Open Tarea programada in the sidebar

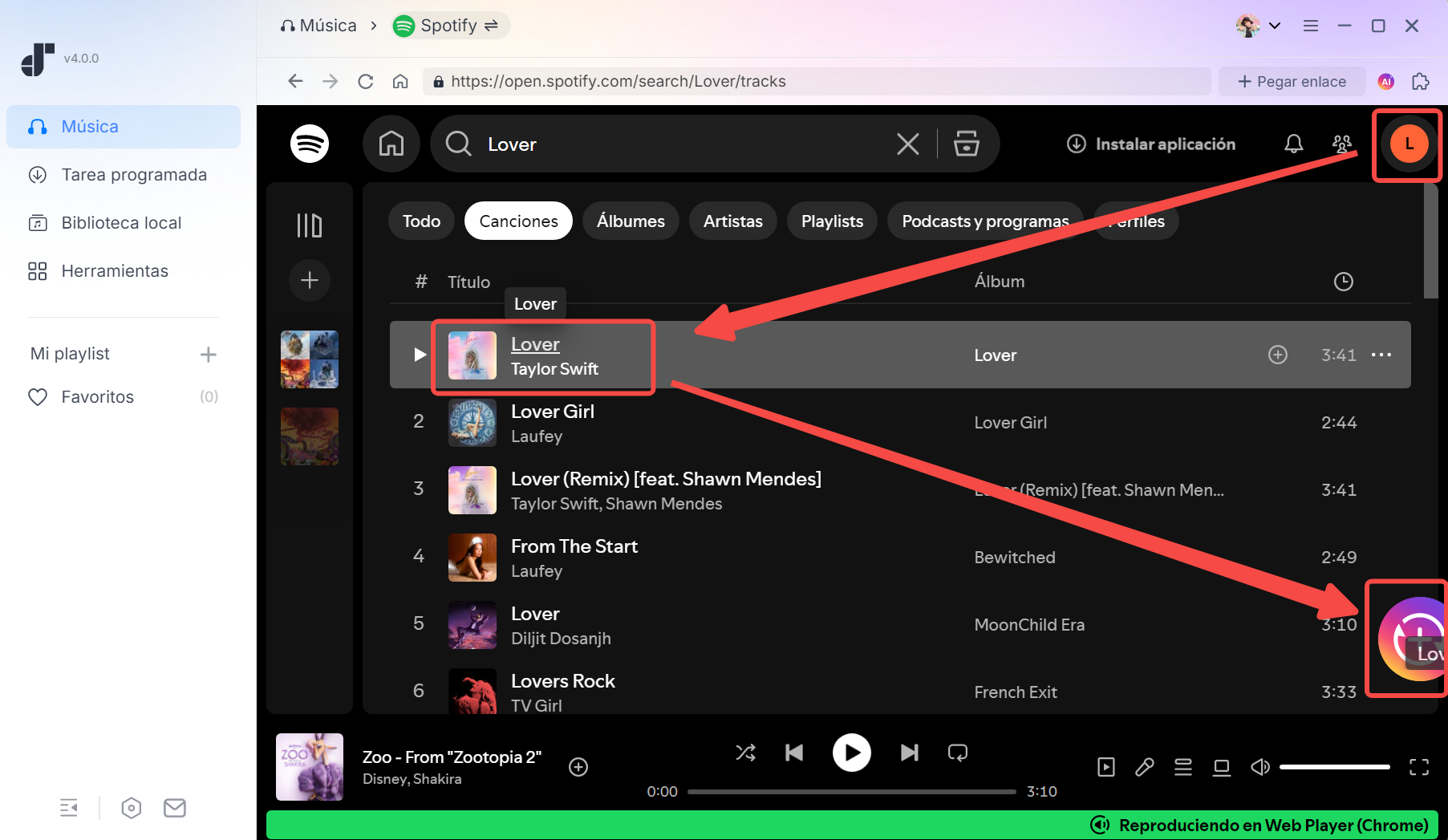coord(134,175)
